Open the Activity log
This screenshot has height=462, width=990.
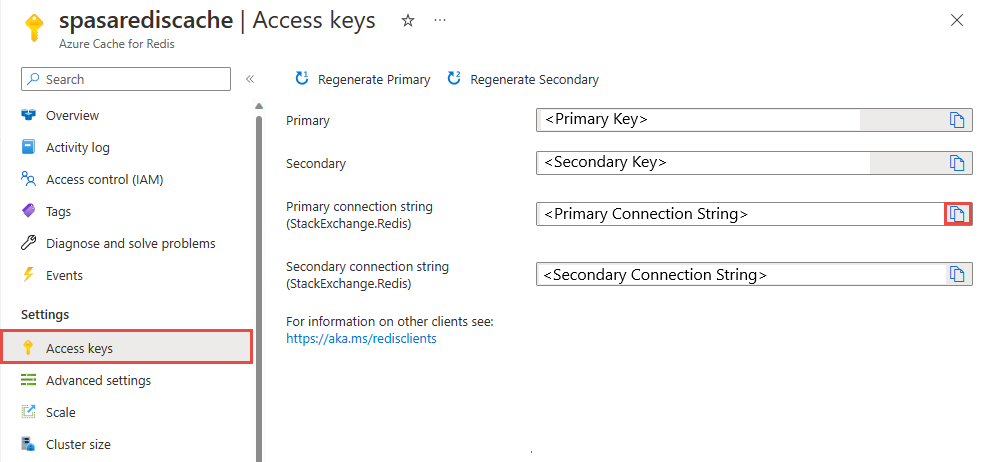77,147
